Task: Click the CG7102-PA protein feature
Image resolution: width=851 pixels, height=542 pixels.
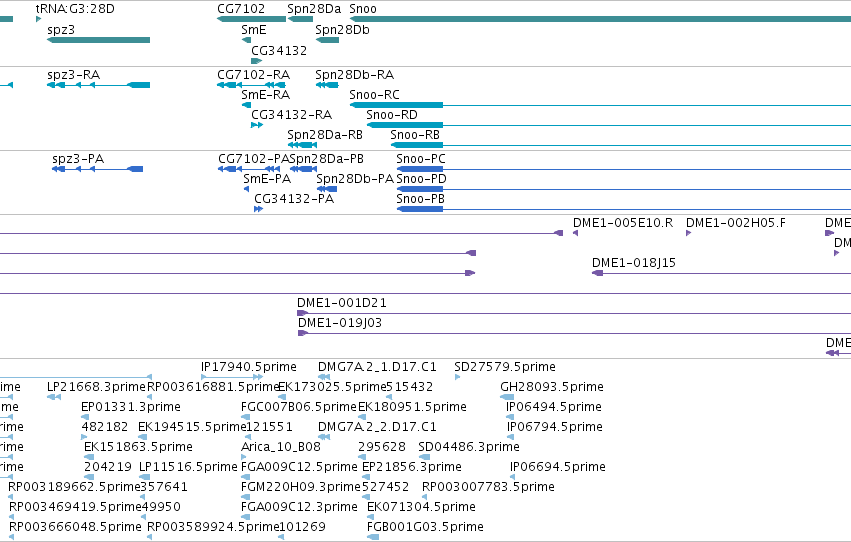Action: coord(249,169)
